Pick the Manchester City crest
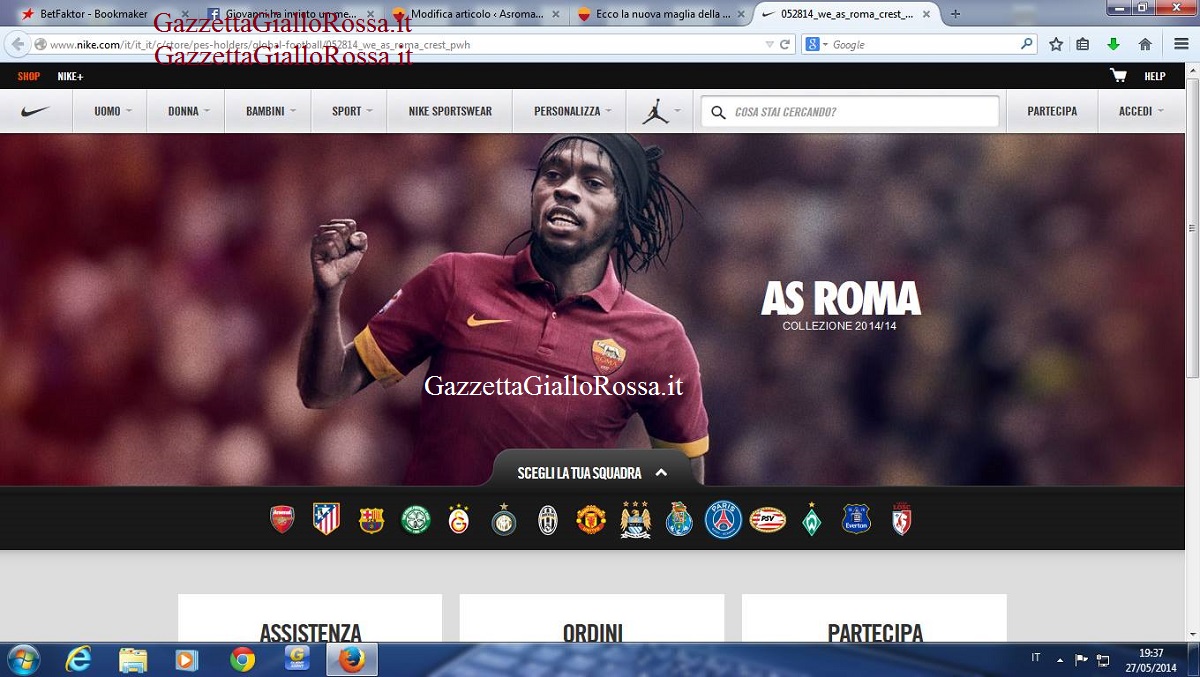1200x677 pixels. pyautogui.click(x=635, y=519)
